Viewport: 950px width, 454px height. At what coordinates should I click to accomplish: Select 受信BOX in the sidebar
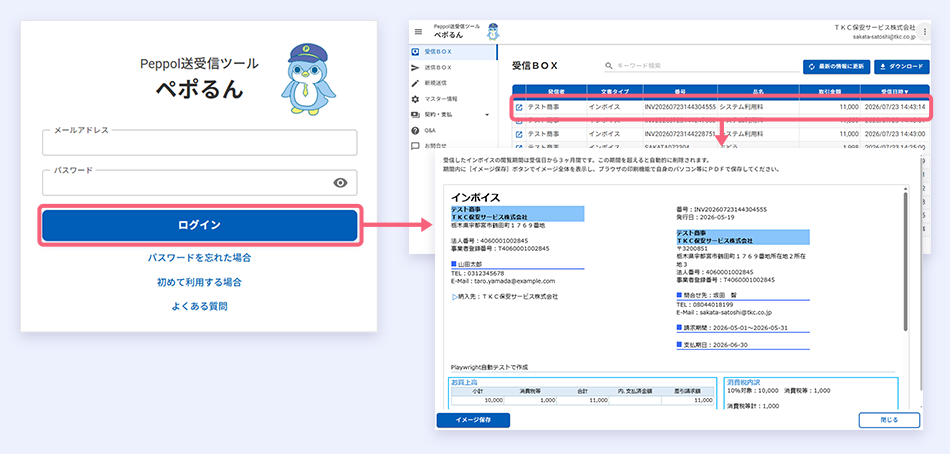point(453,52)
